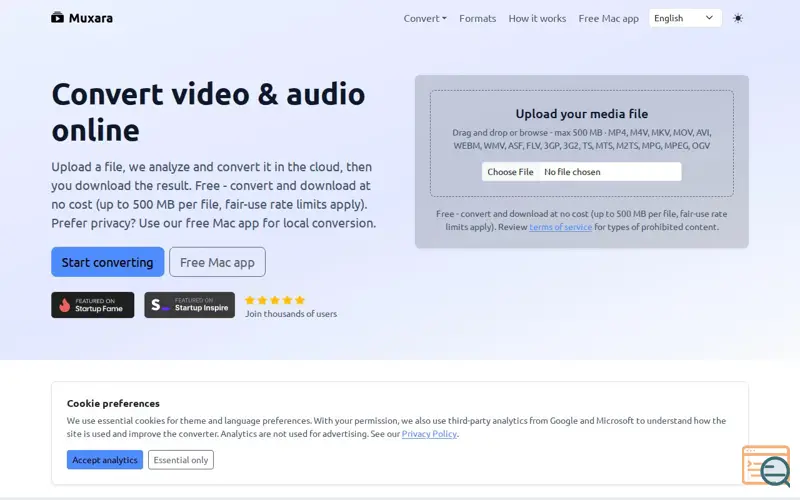Screen dimensions: 800x500
Task: Accept analytics cookies
Action: (x=105, y=460)
